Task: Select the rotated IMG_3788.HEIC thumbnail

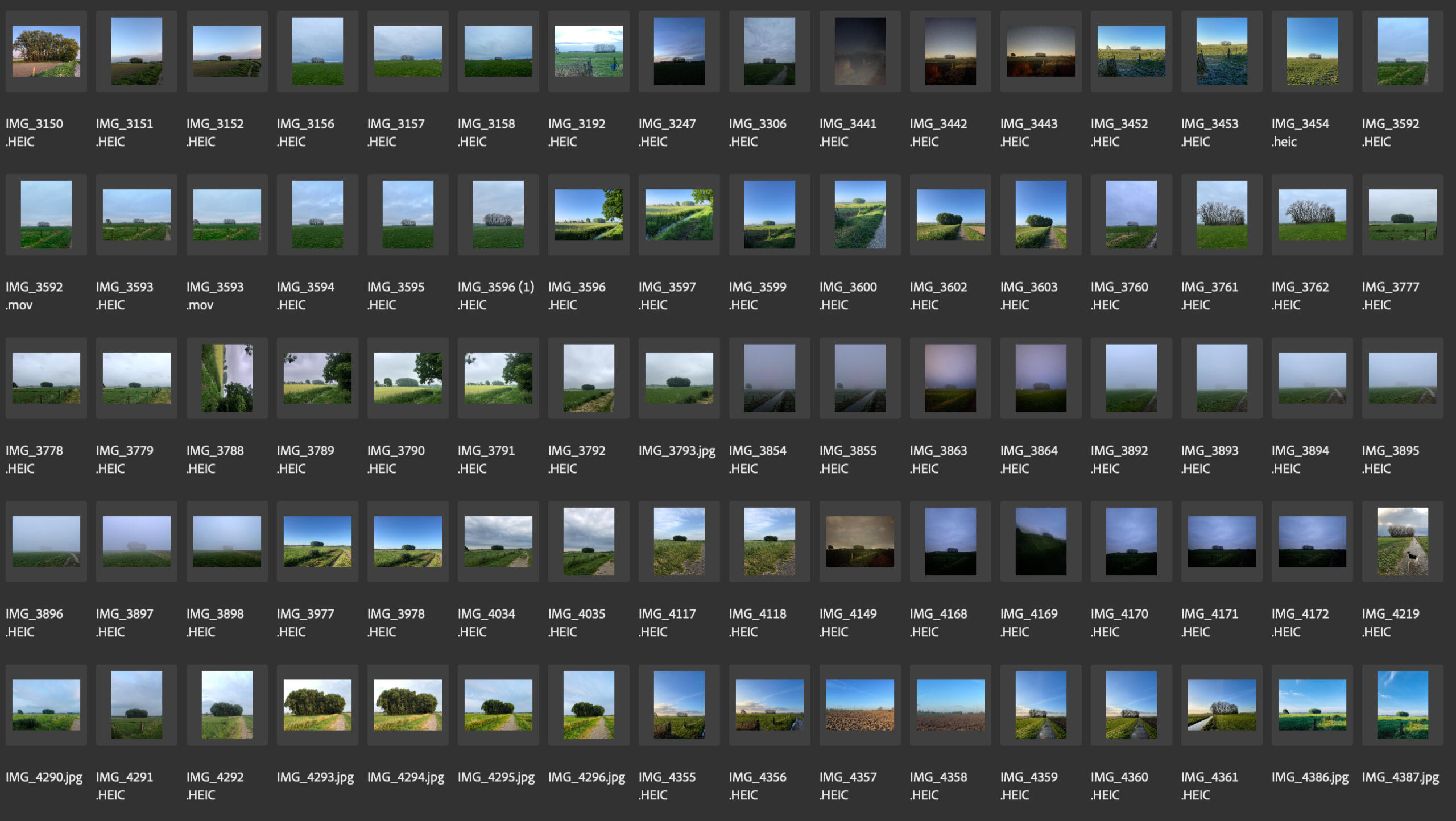Action: point(227,378)
